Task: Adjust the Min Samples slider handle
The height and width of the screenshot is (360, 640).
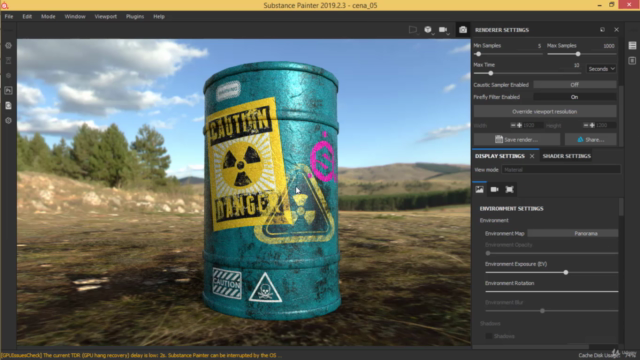Action: tap(478, 54)
